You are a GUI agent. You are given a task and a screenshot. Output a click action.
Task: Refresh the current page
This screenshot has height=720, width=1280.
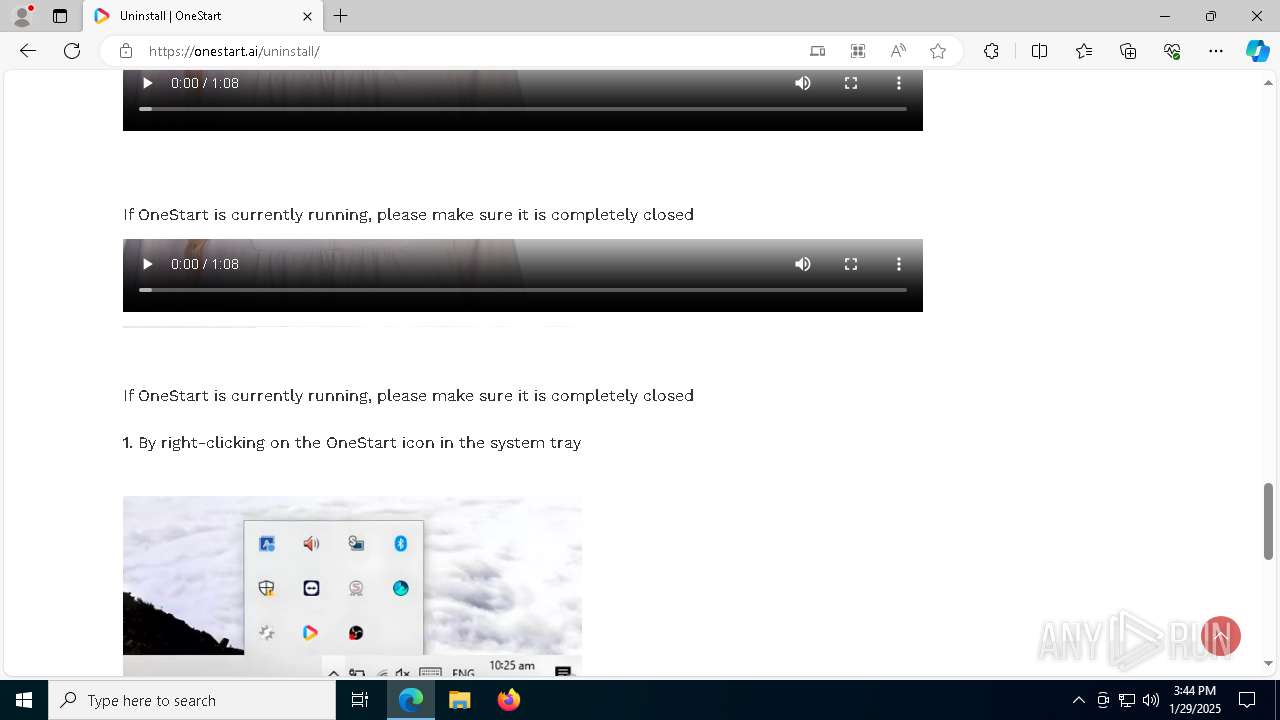(x=72, y=51)
